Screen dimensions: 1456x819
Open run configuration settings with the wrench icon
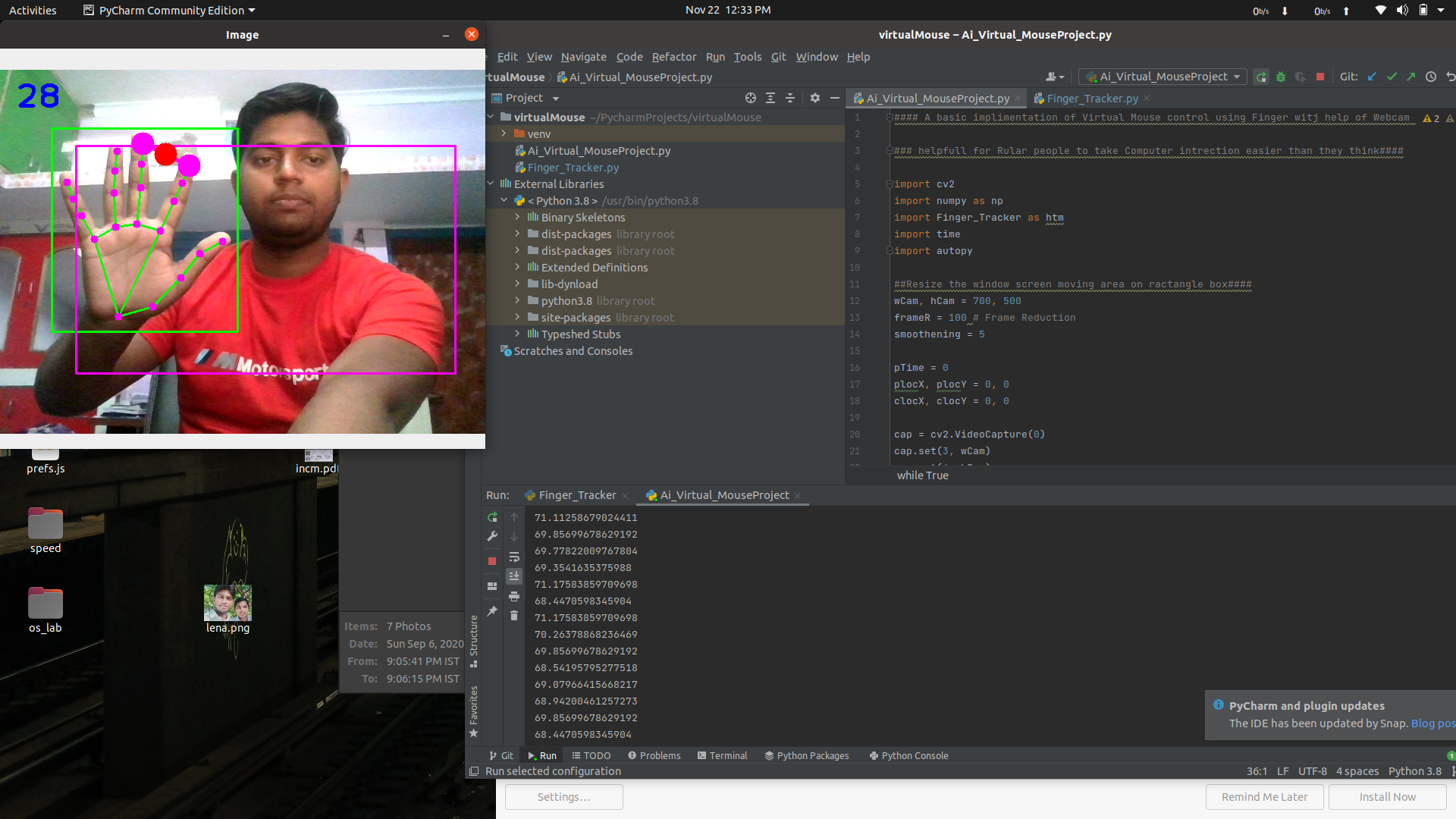coord(492,536)
